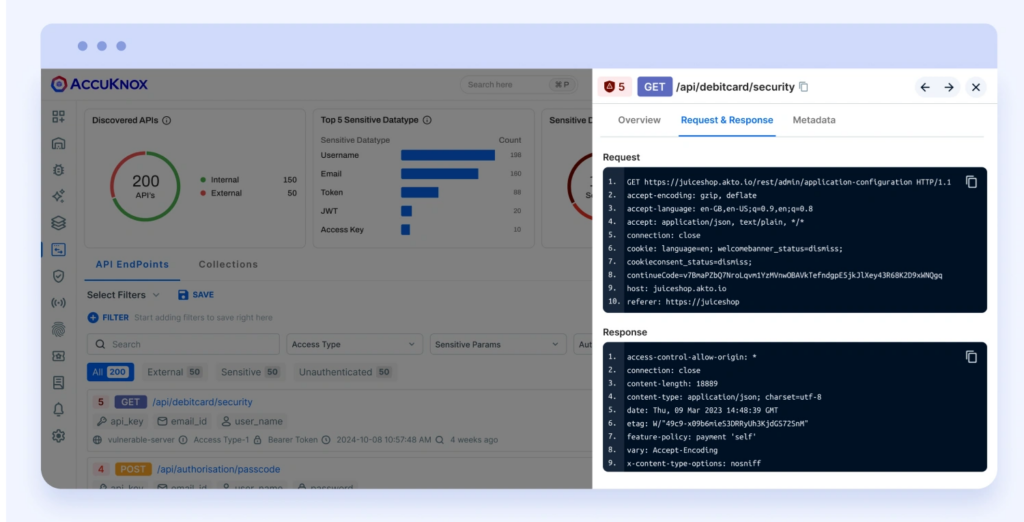Click the reports document icon in sidebar

click(58, 383)
